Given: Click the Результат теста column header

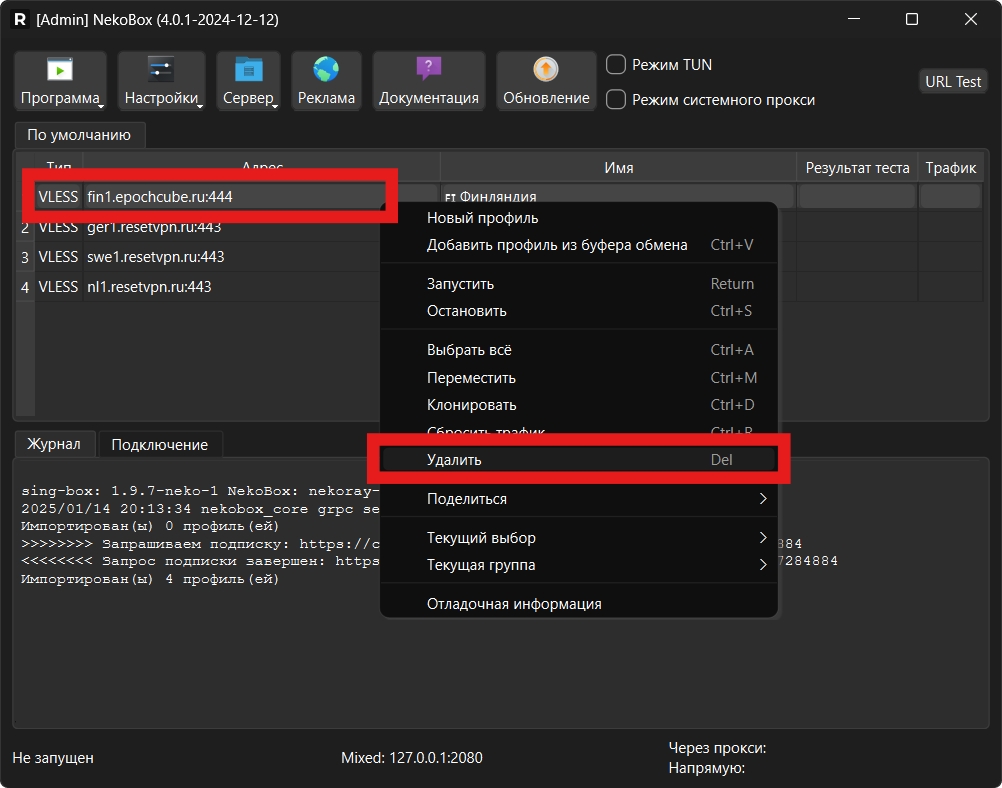Looking at the screenshot, I should (857, 168).
